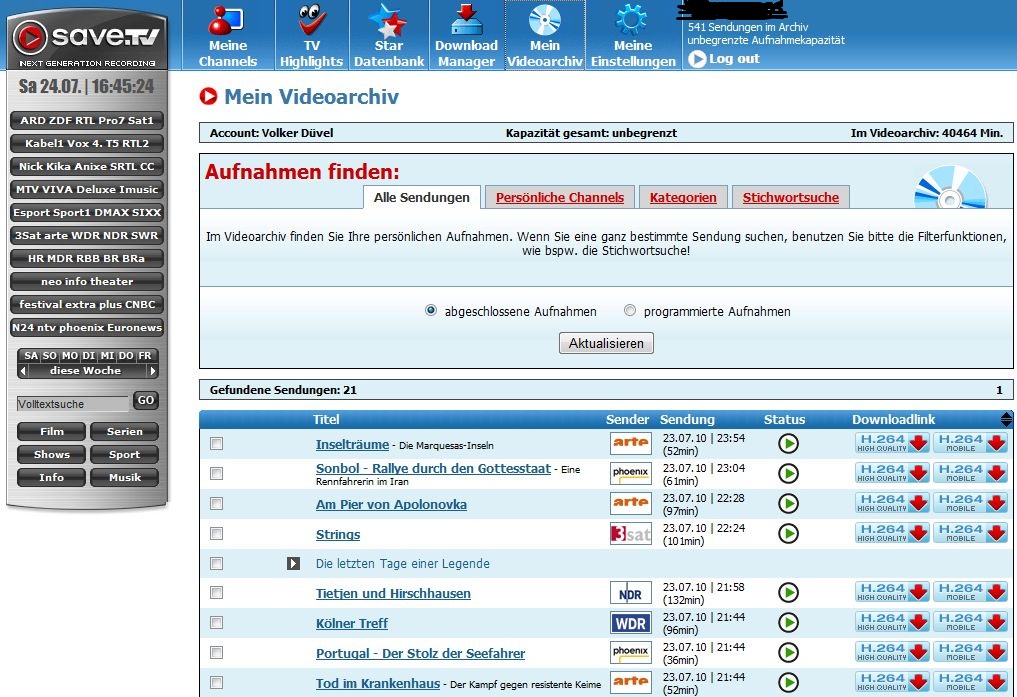Open the Film genre button
Screen dimensions: 1017x697
[x=52, y=432]
